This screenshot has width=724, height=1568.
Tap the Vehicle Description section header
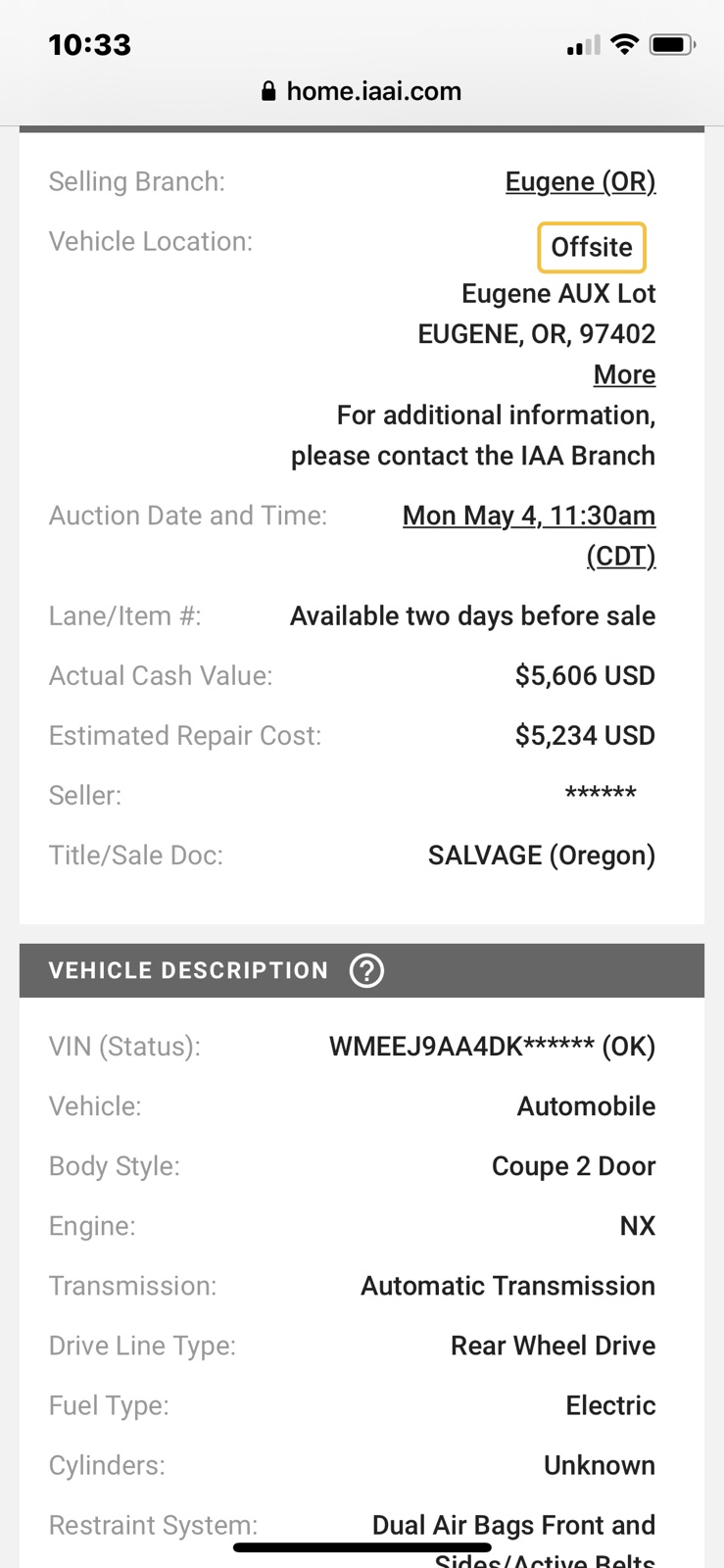(x=362, y=970)
